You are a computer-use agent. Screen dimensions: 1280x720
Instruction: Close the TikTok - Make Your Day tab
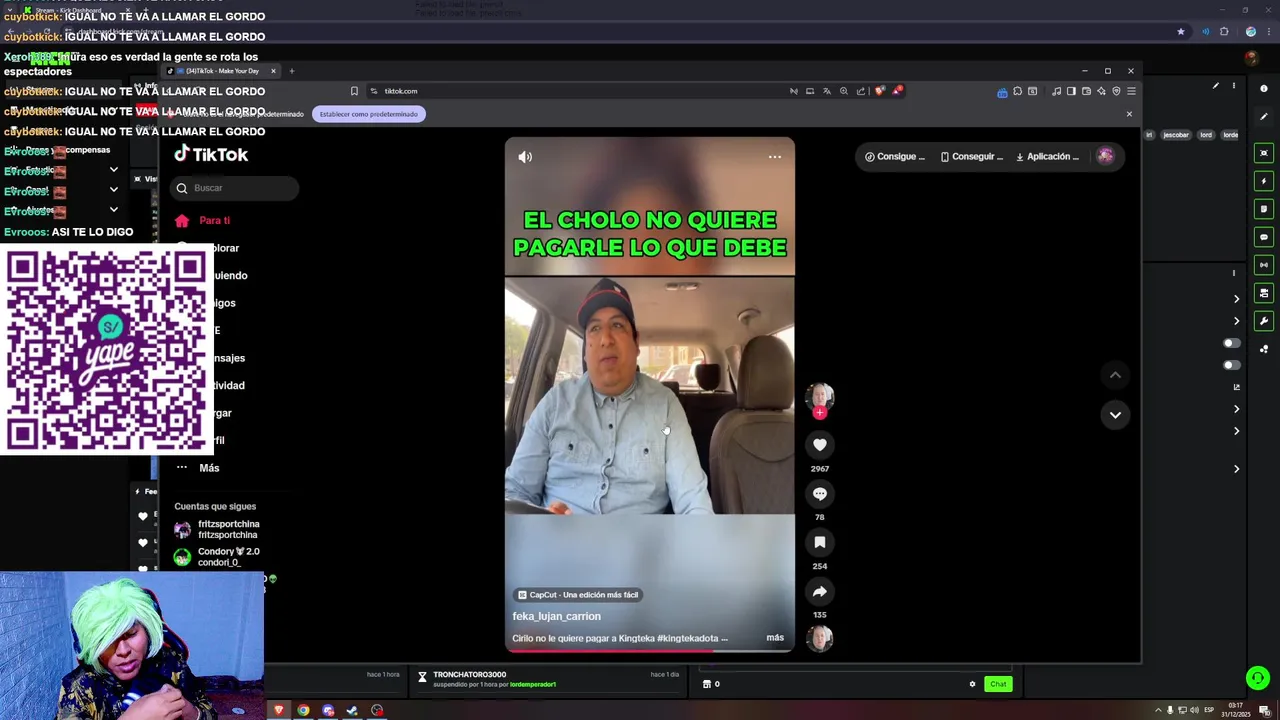pos(273,71)
